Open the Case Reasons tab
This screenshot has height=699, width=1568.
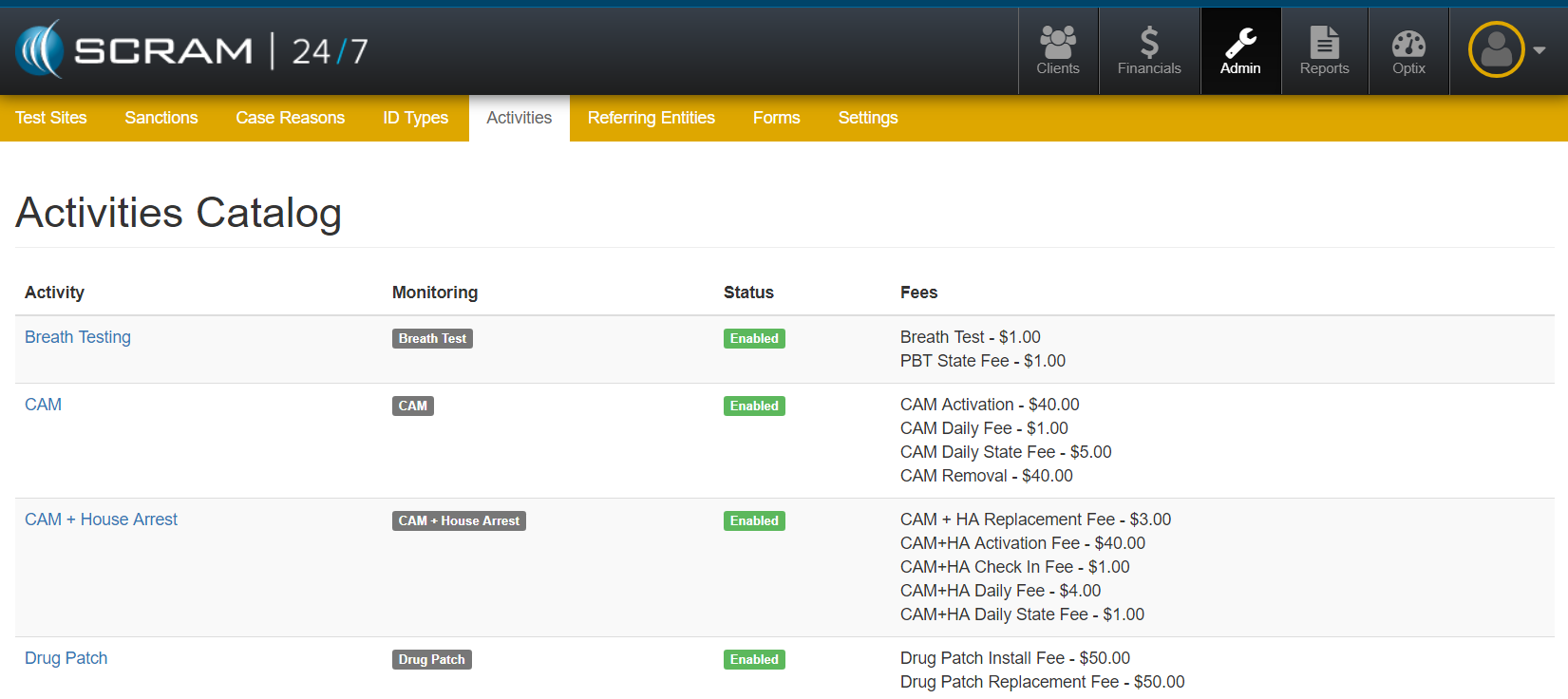(x=290, y=118)
